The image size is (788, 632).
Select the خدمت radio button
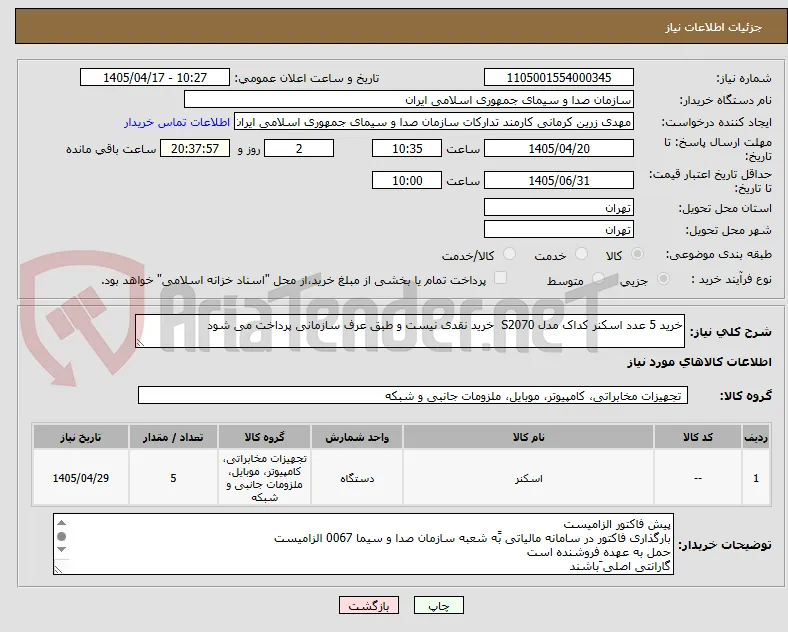pyautogui.click(x=581, y=254)
